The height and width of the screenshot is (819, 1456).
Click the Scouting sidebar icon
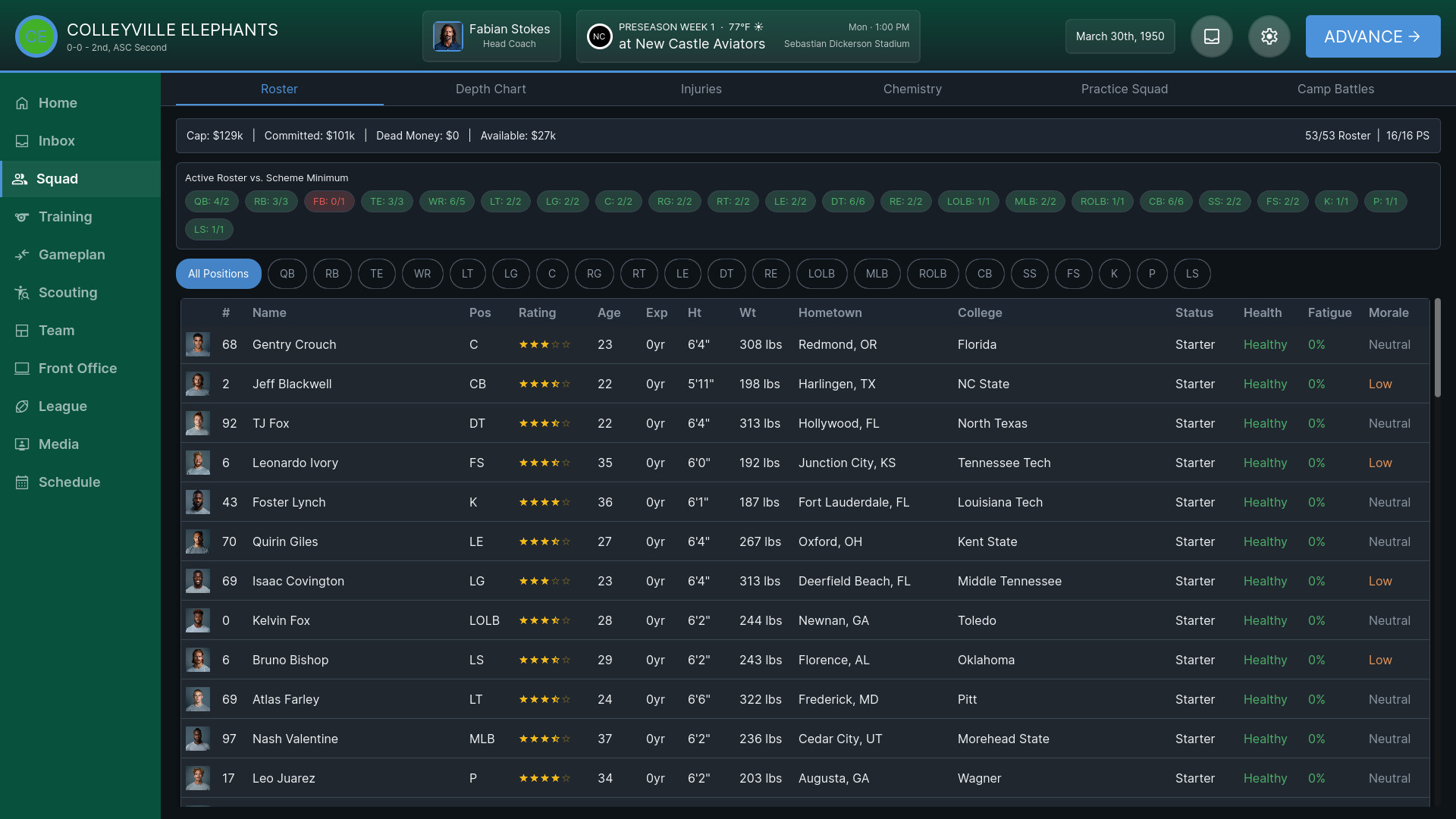click(x=22, y=293)
